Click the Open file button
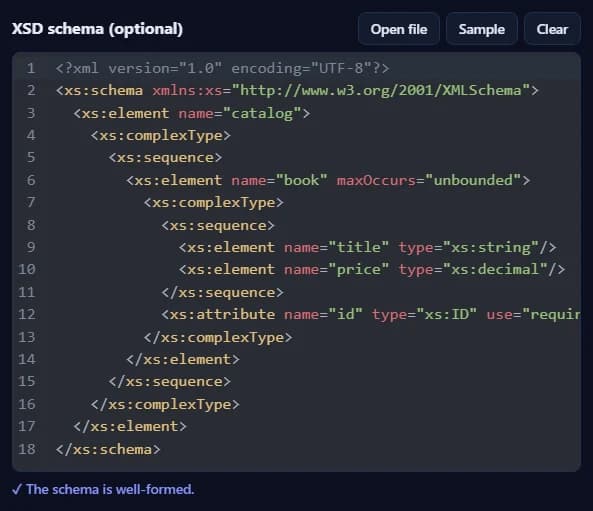 click(x=399, y=29)
